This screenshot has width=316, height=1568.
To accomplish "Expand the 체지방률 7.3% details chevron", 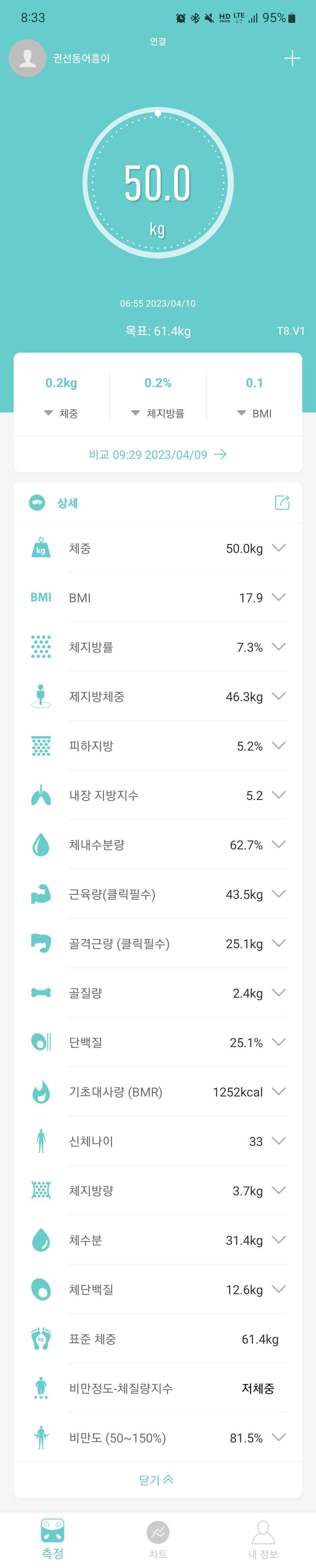I will click(279, 646).
